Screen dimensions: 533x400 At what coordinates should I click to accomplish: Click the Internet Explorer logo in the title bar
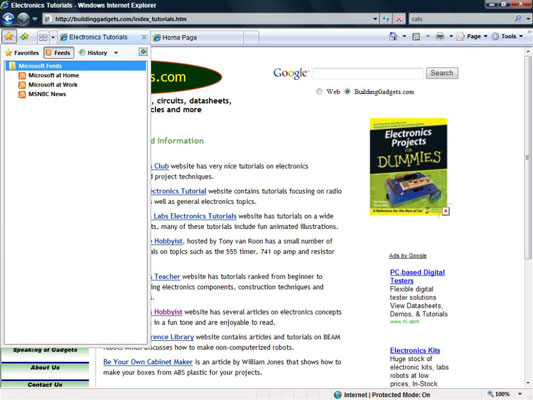click(4, 5)
